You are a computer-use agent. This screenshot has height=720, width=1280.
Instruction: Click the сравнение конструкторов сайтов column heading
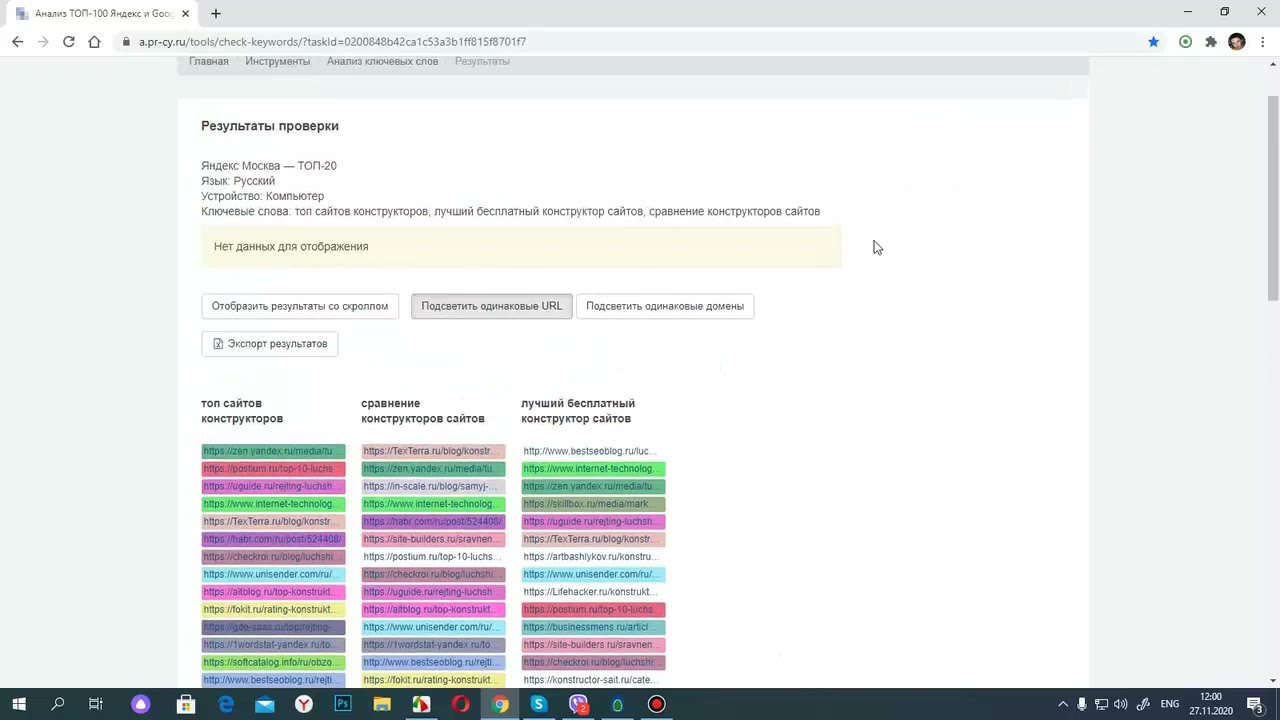click(x=423, y=411)
